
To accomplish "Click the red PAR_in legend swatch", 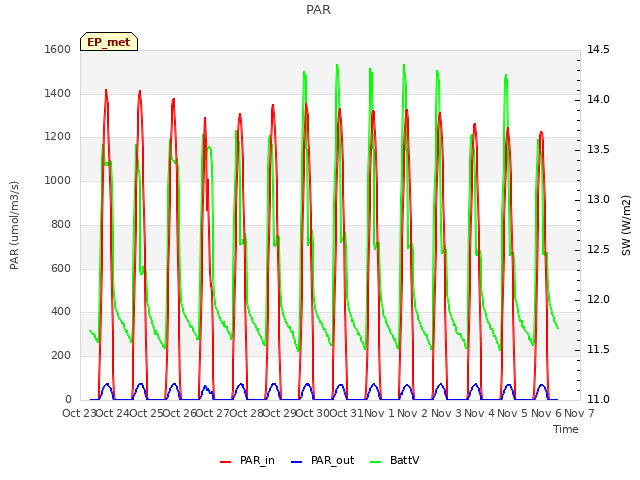I will click(x=225, y=462).
